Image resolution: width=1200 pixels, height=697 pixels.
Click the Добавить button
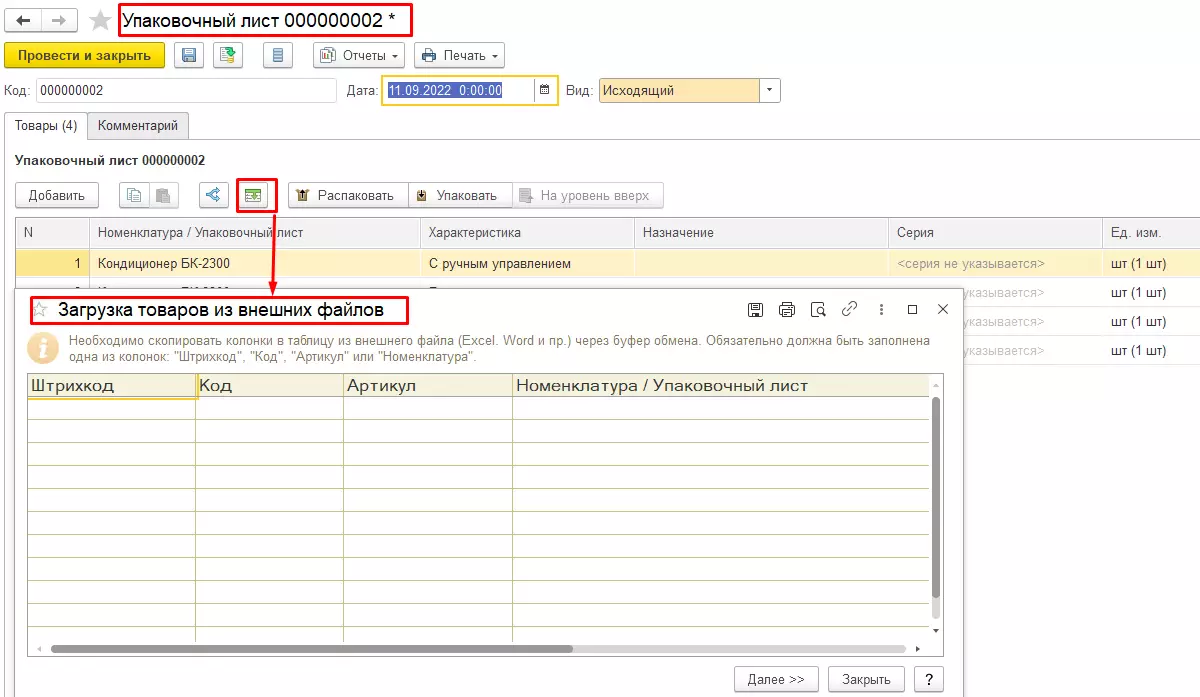(x=57, y=195)
